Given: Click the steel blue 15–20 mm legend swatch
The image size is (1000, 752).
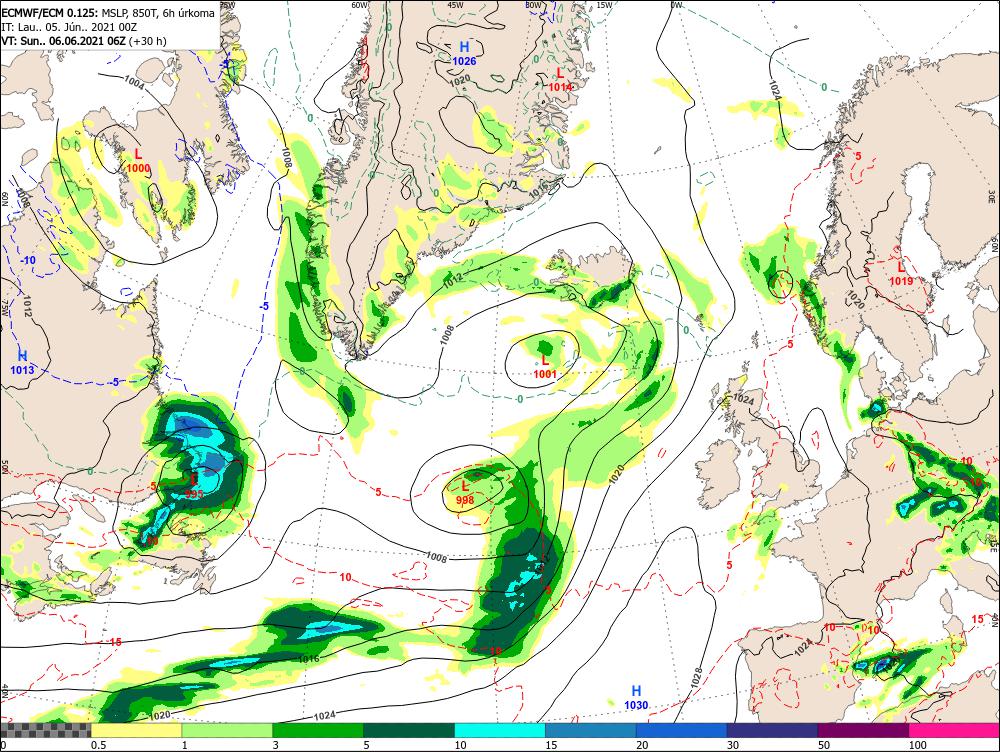Looking at the screenshot, I should pyautogui.click(x=591, y=730).
